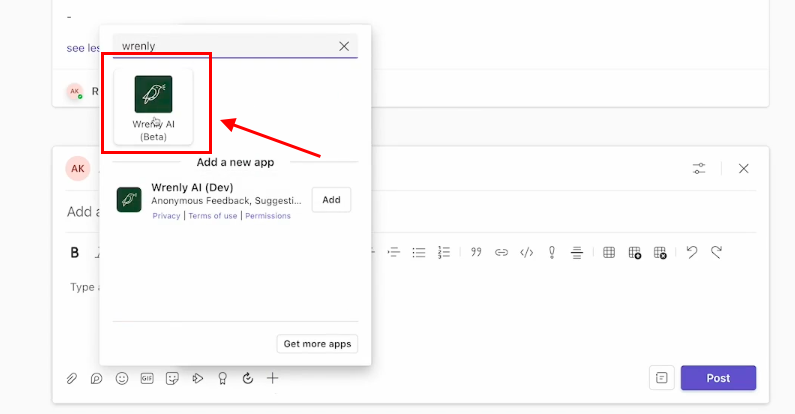Open the GIF picker
795x414 pixels.
[x=147, y=379]
